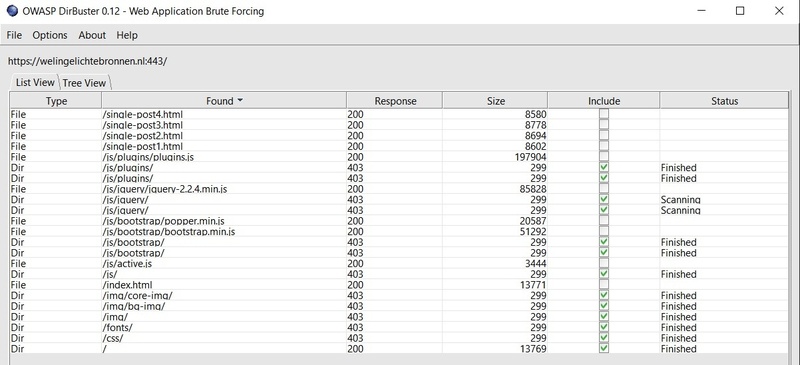The height and width of the screenshot is (365, 800).
Task: Click size value 197904
Action: coord(531,157)
